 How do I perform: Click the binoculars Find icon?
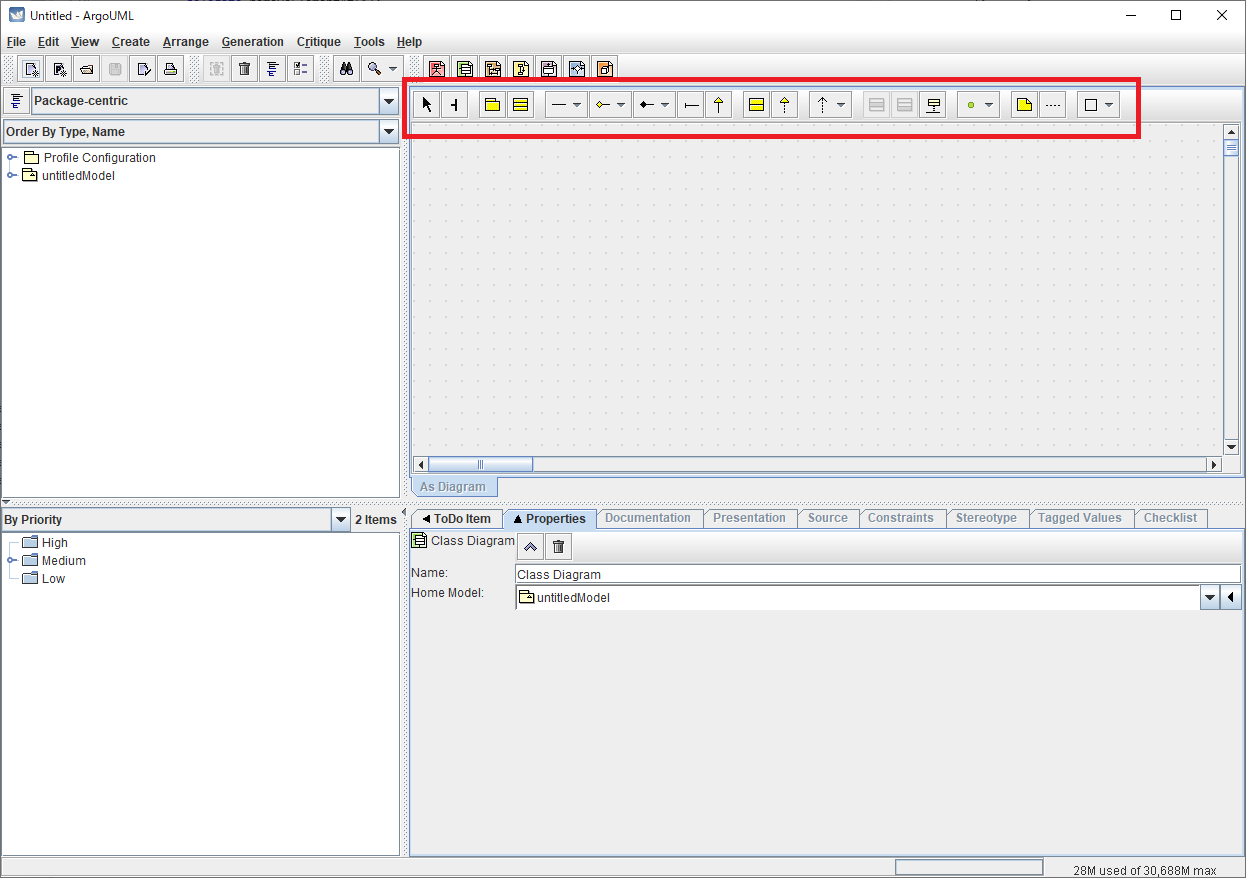[346, 69]
